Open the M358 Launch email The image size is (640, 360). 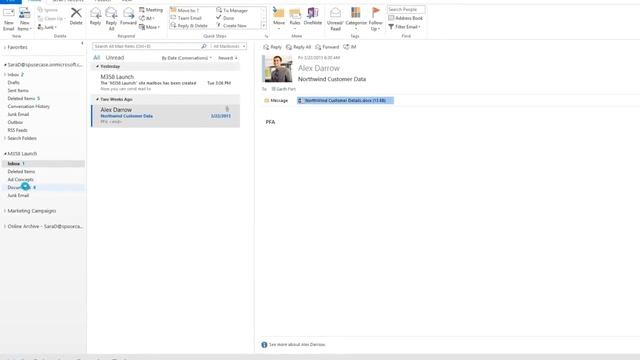(165, 82)
